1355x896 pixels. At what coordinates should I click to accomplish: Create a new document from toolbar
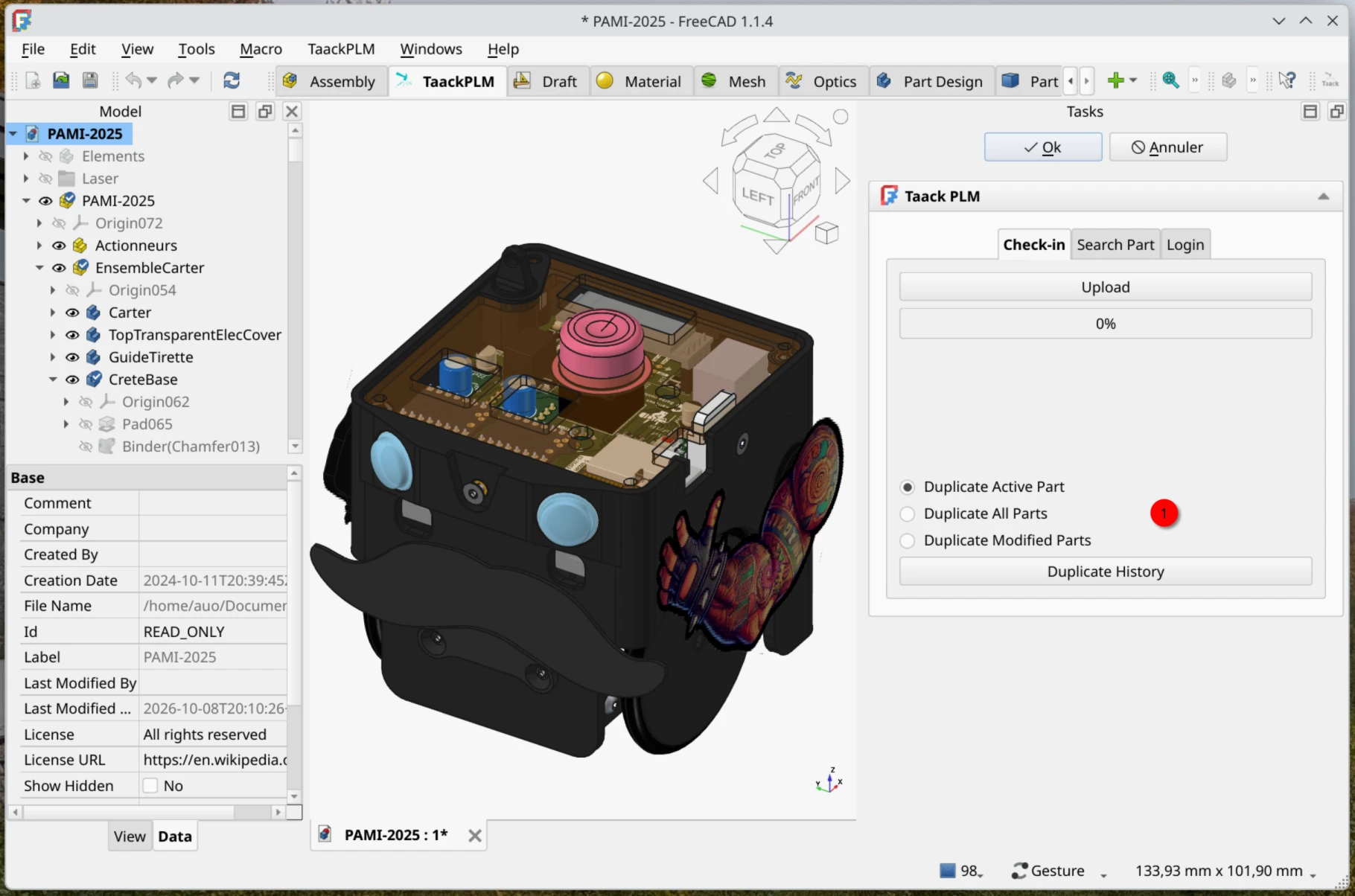click(x=33, y=80)
